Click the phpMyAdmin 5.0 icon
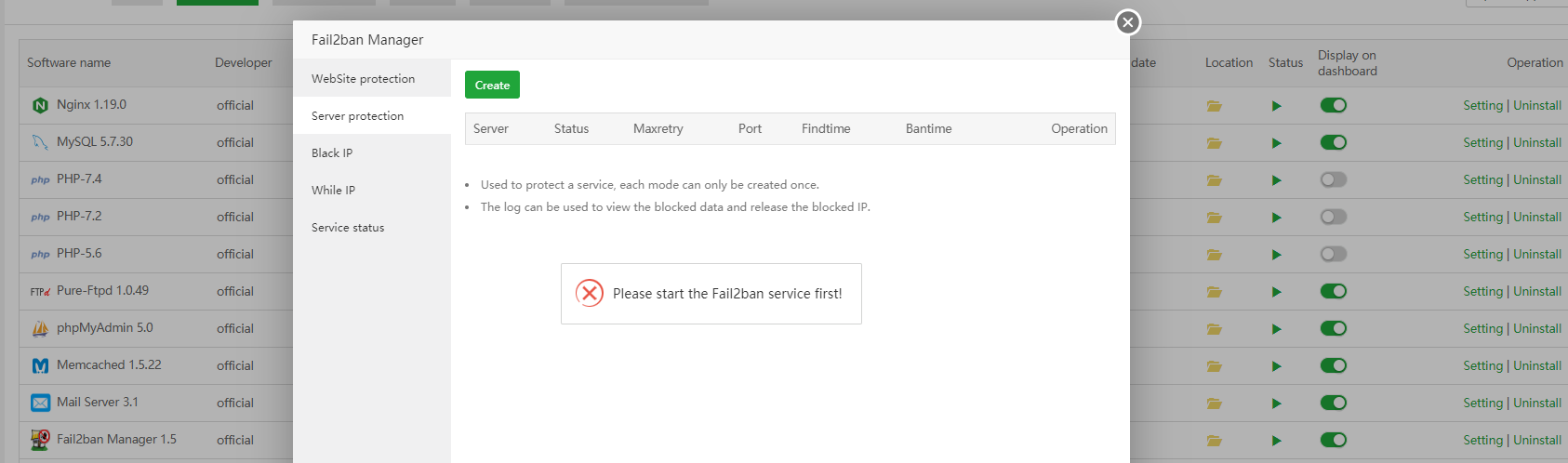 [40, 328]
